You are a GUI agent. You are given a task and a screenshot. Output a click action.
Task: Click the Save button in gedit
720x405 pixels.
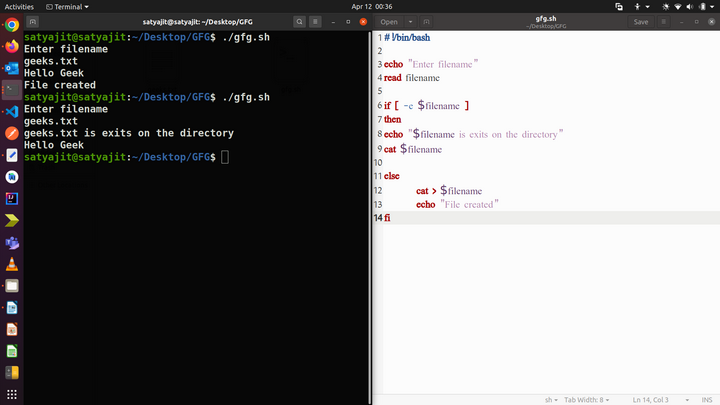pyautogui.click(x=641, y=21)
